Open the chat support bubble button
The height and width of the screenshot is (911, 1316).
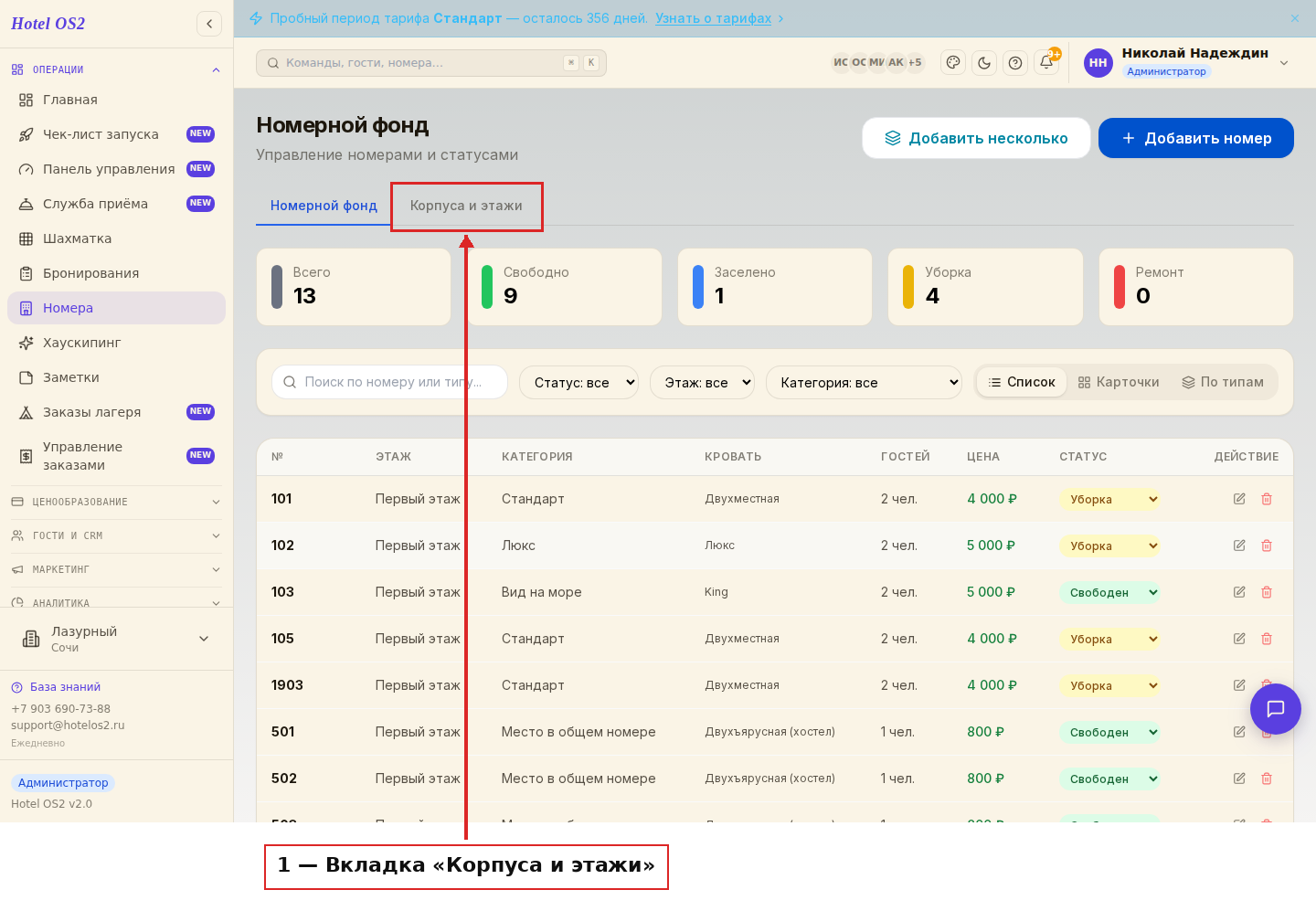point(1276,708)
